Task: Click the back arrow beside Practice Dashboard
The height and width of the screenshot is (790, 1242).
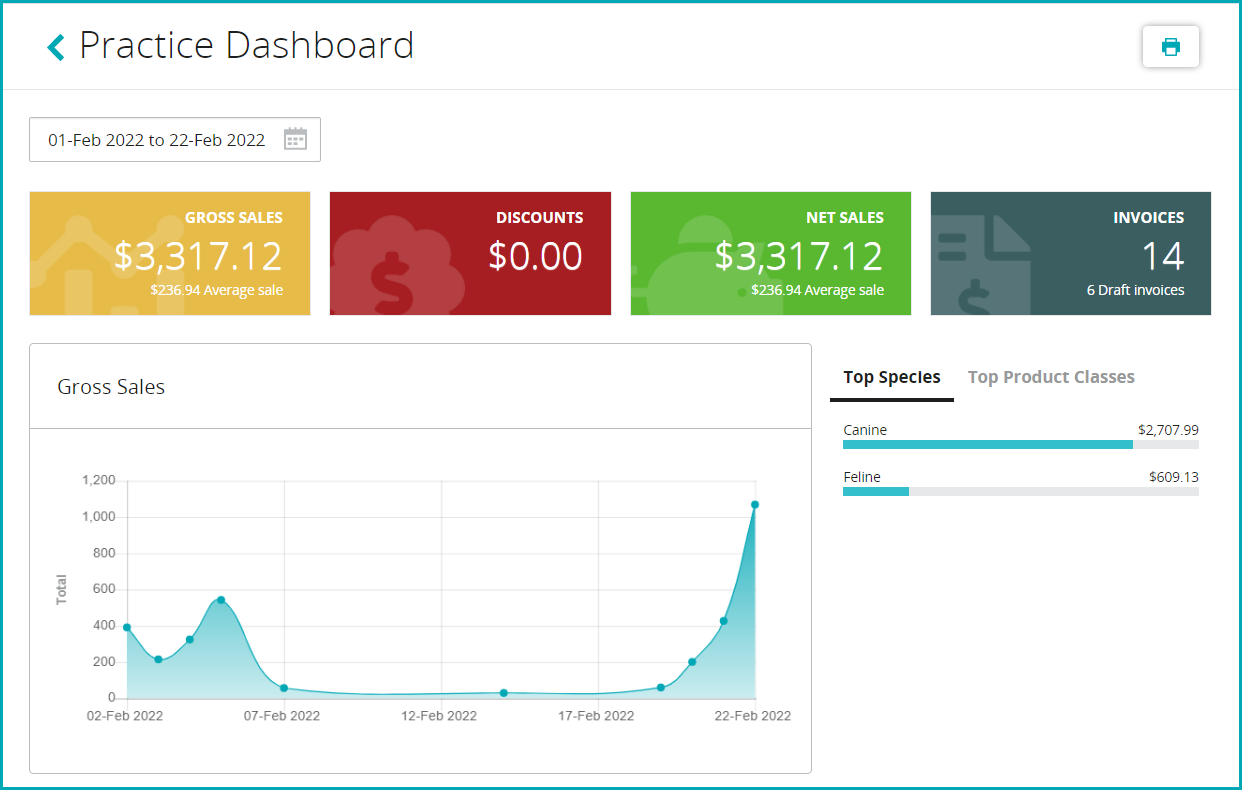Action: (x=56, y=47)
